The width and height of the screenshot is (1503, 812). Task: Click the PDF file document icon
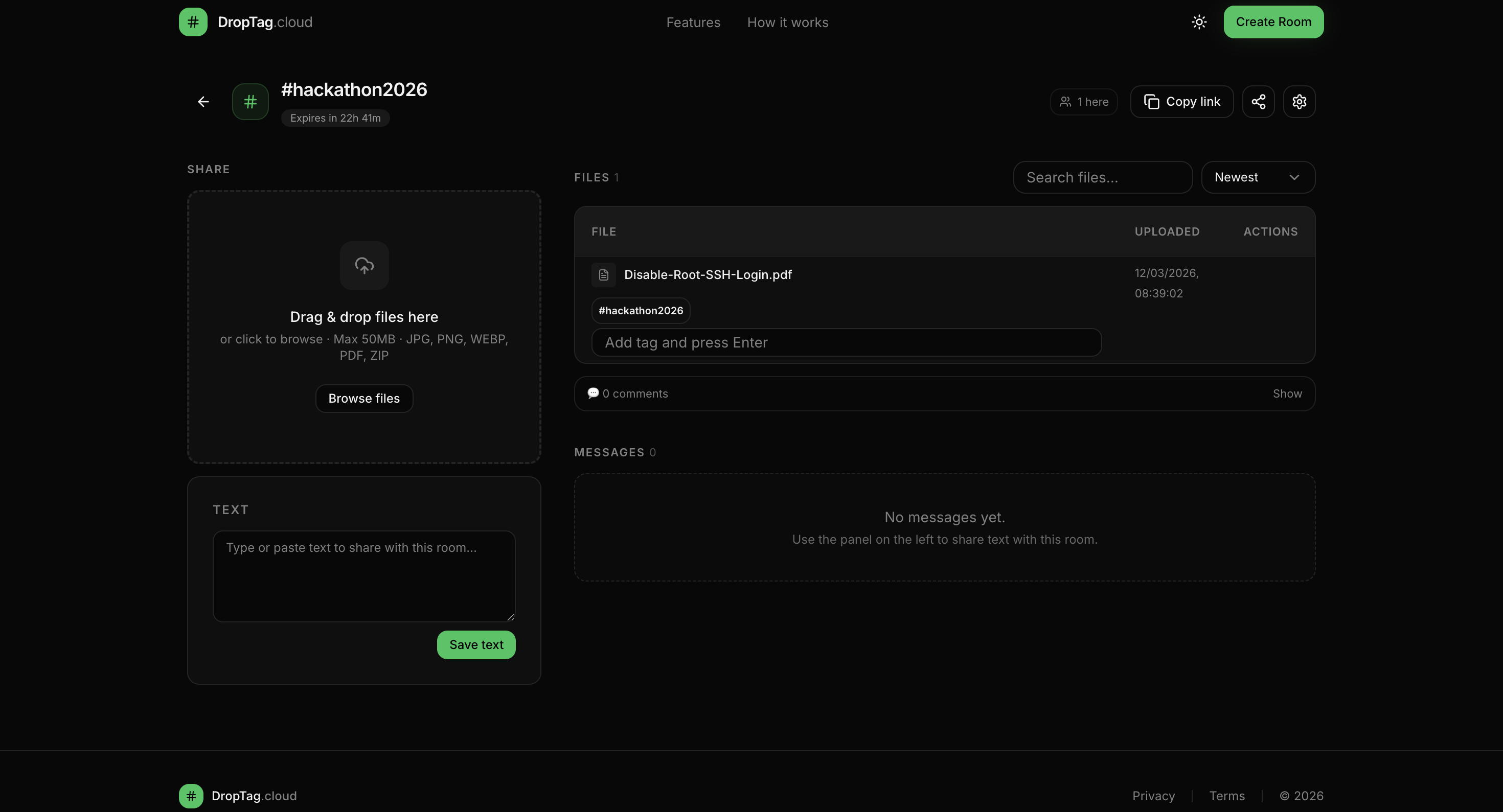[603, 275]
